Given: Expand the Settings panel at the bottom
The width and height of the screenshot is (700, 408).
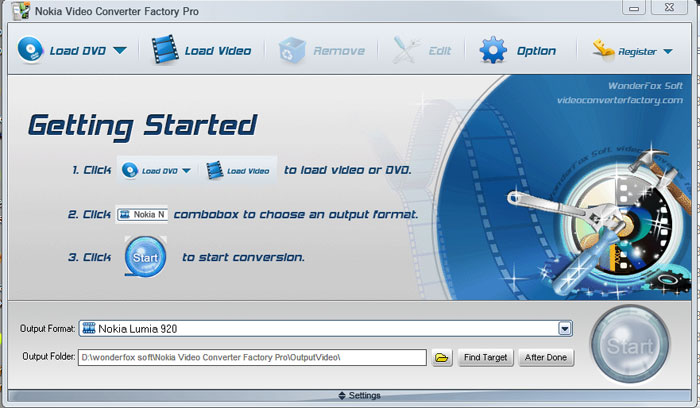Looking at the screenshot, I should click(350, 395).
